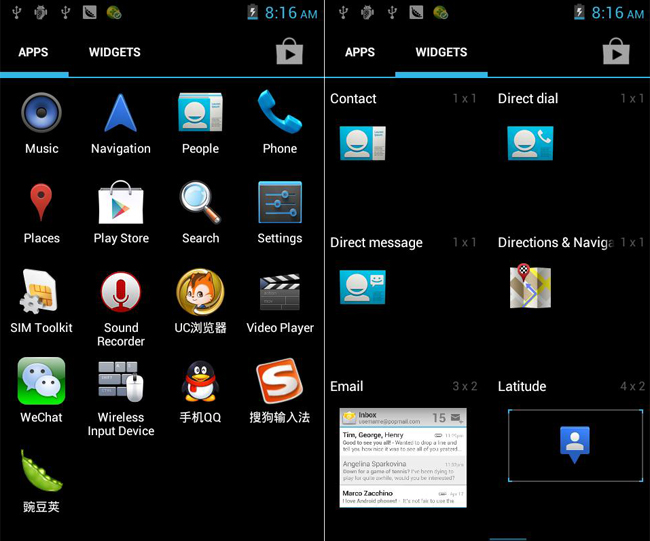This screenshot has height=541, width=650.
Task: Select the Contact 1x1 widget
Action: coord(363,143)
